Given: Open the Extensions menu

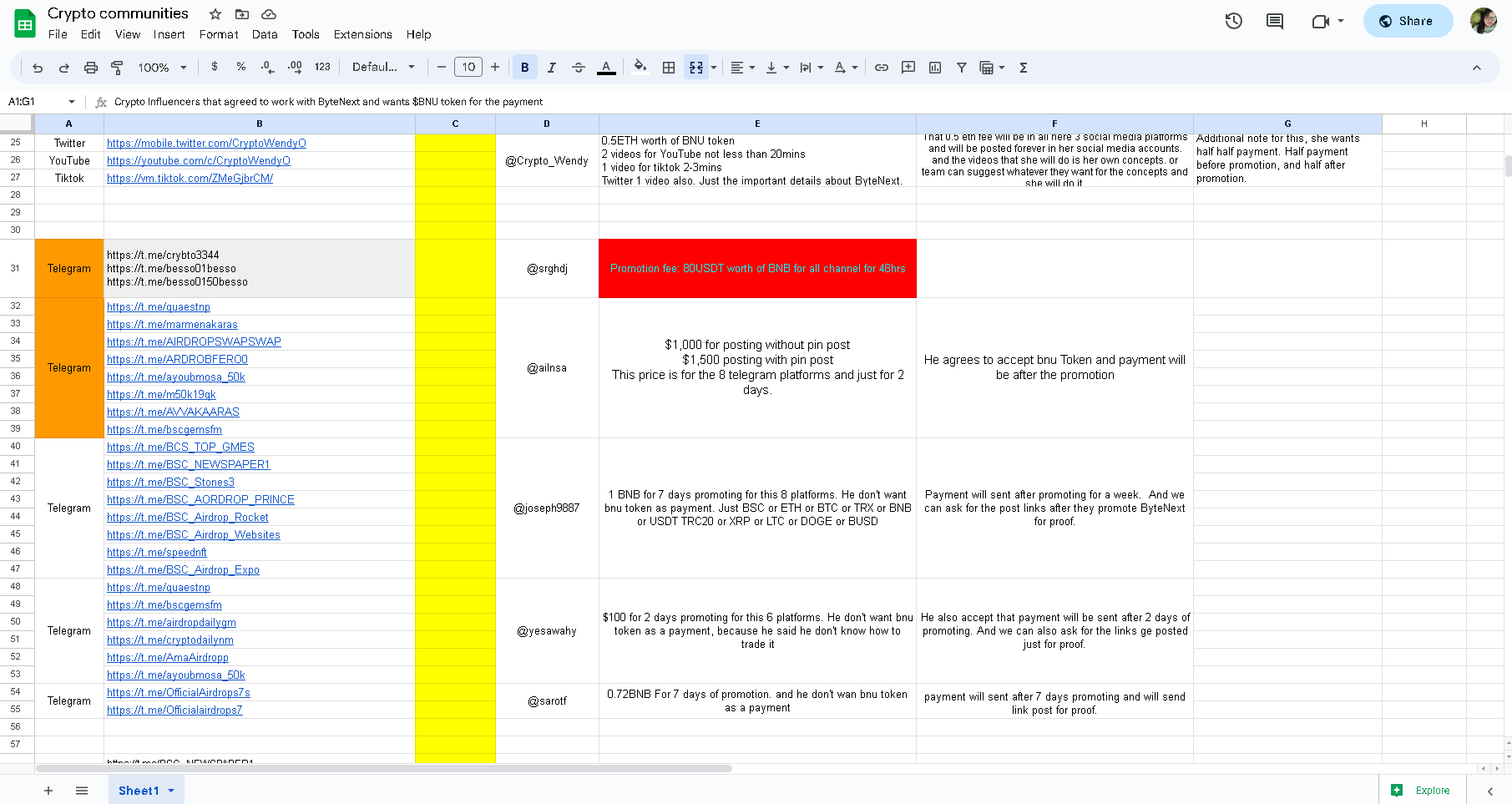Looking at the screenshot, I should 362,34.
